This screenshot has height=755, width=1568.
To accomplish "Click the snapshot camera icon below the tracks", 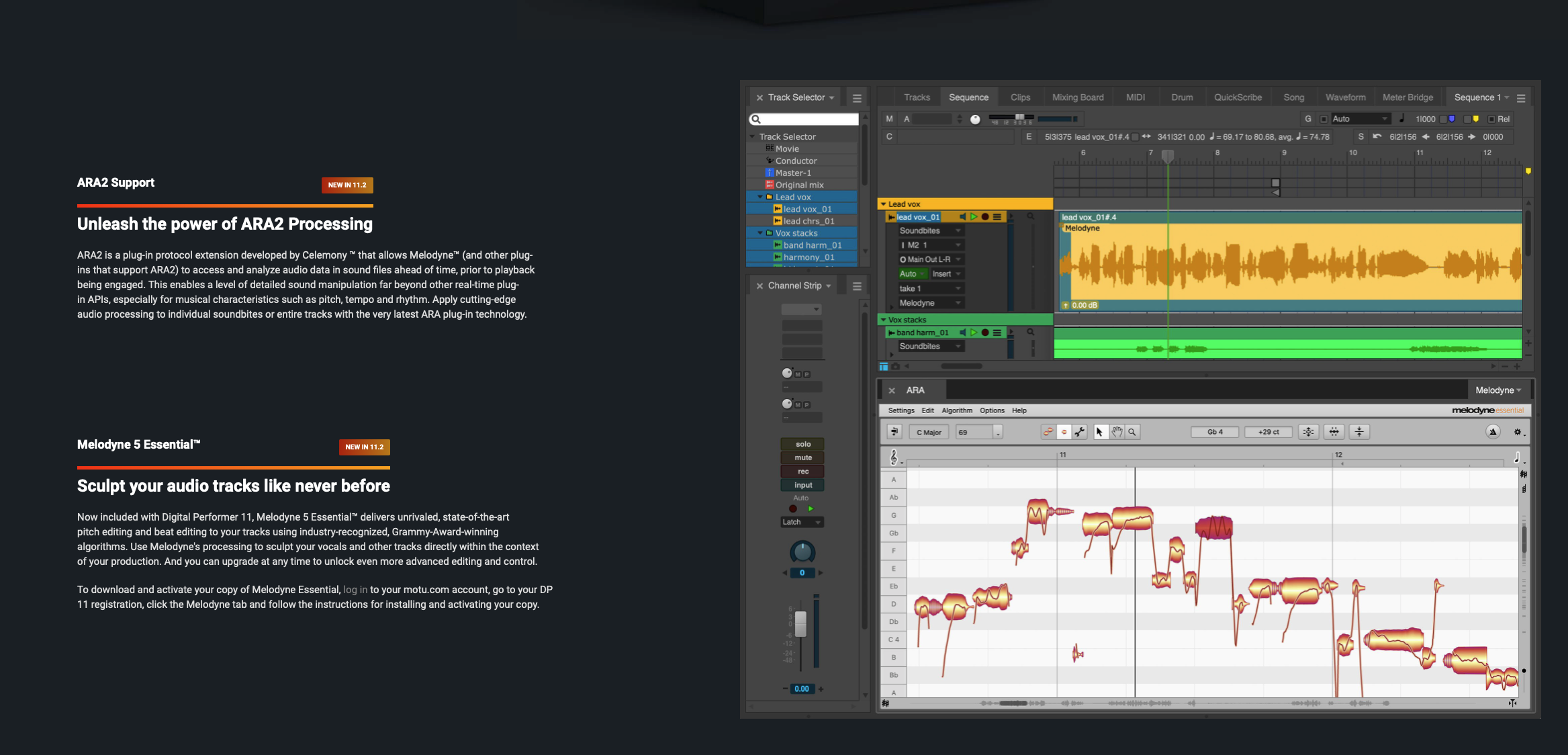I will click(x=895, y=366).
